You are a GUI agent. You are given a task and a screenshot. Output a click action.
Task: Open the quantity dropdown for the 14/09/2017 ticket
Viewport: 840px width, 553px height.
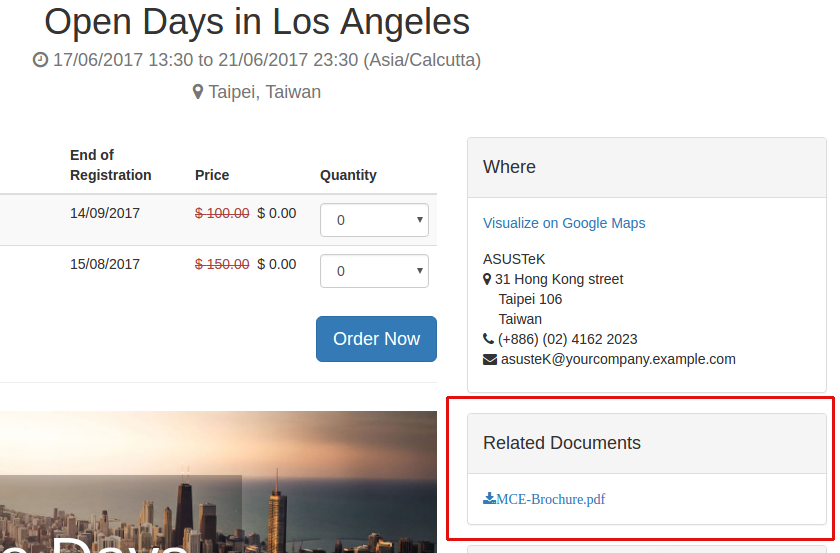374,220
